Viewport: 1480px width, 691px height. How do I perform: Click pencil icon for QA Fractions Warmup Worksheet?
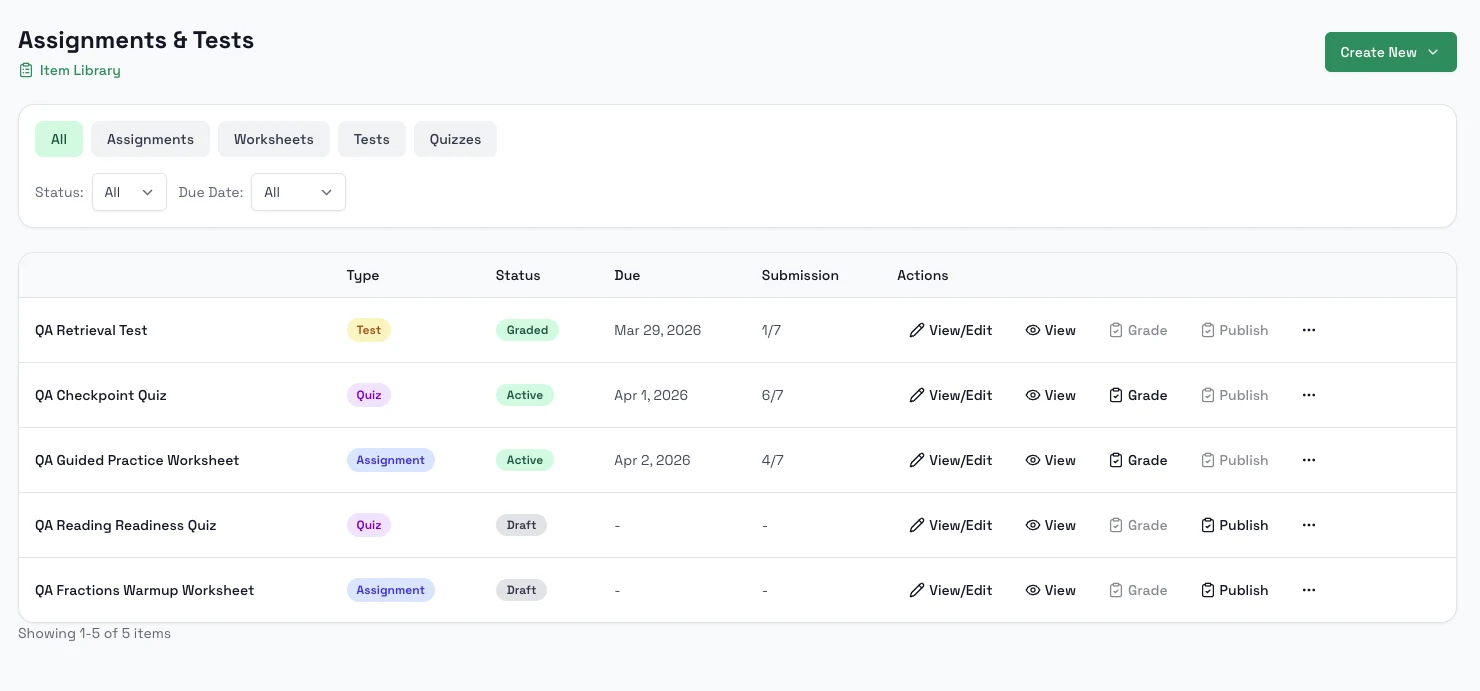click(916, 590)
